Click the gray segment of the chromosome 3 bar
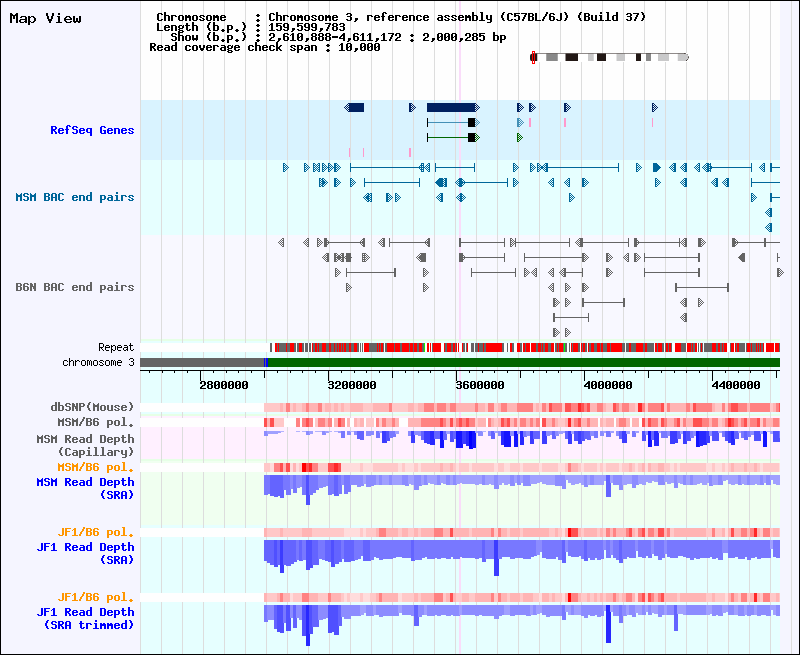This screenshot has width=800, height=655. pos(200,362)
